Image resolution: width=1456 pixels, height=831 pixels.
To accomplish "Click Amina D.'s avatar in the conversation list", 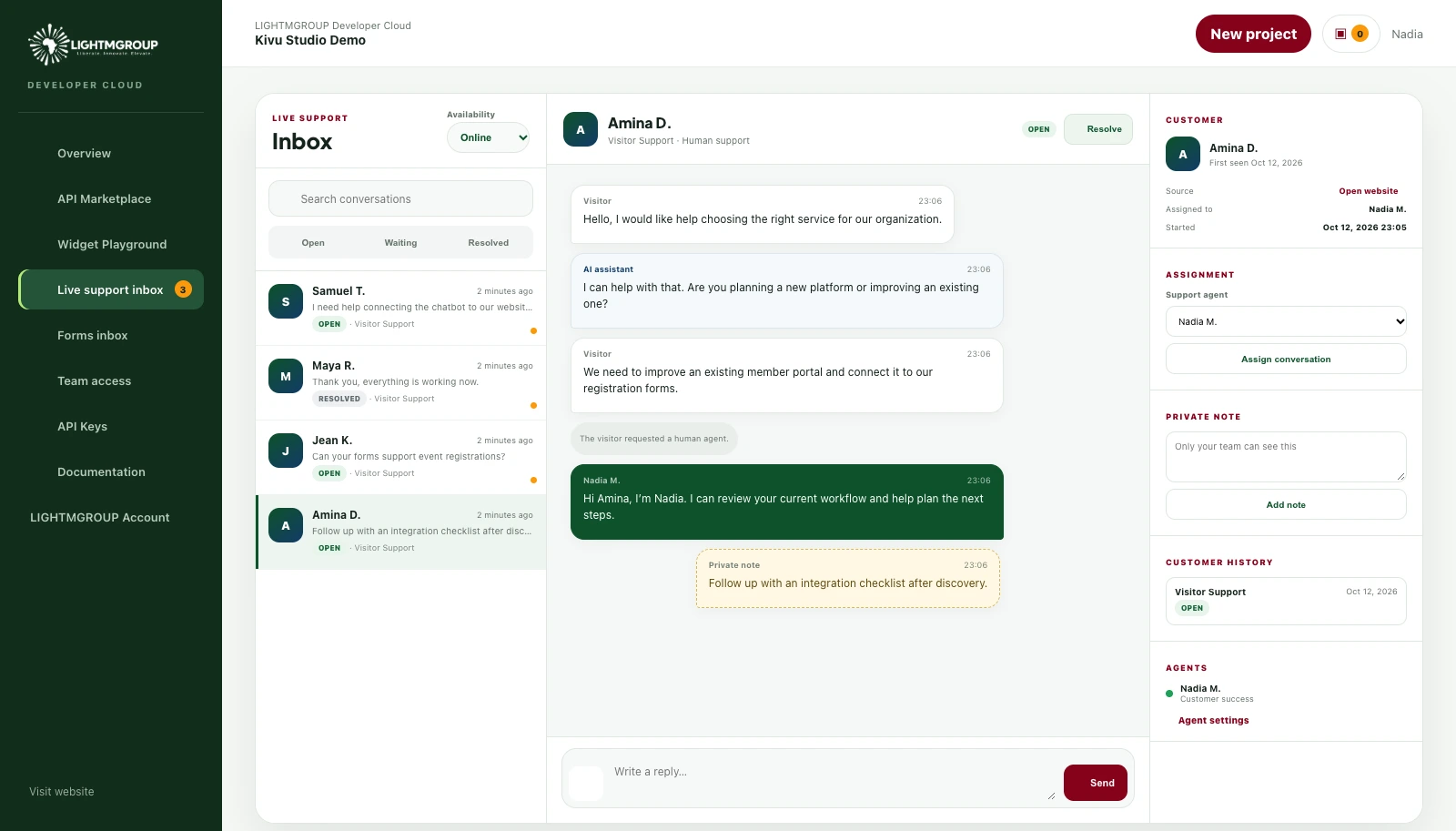I will click(x=286, y=525).
